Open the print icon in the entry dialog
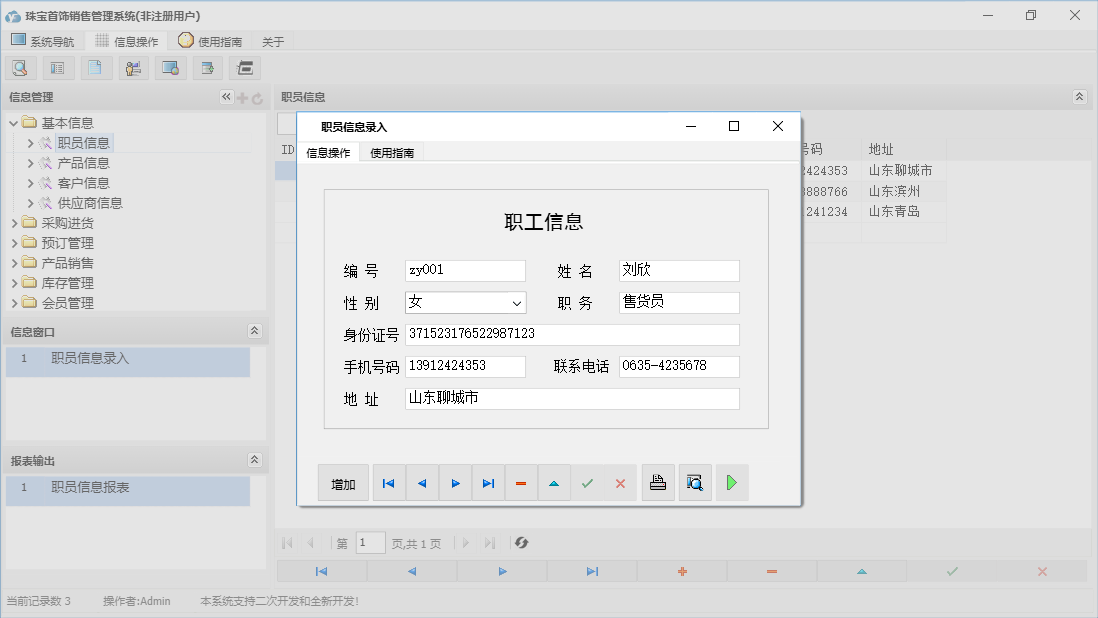 [x=657, y=482]
